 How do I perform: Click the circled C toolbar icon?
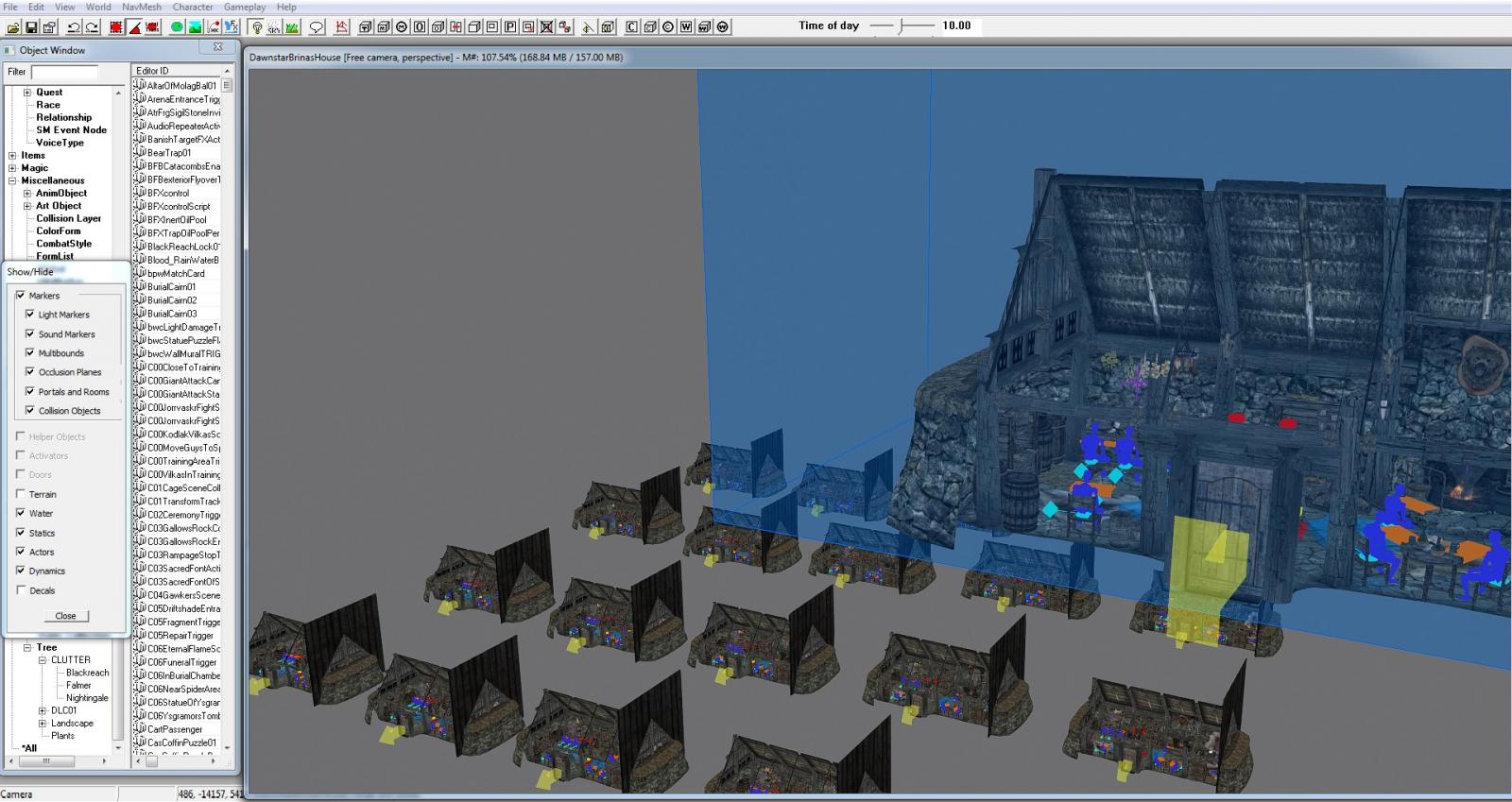[x=668, y=27]
